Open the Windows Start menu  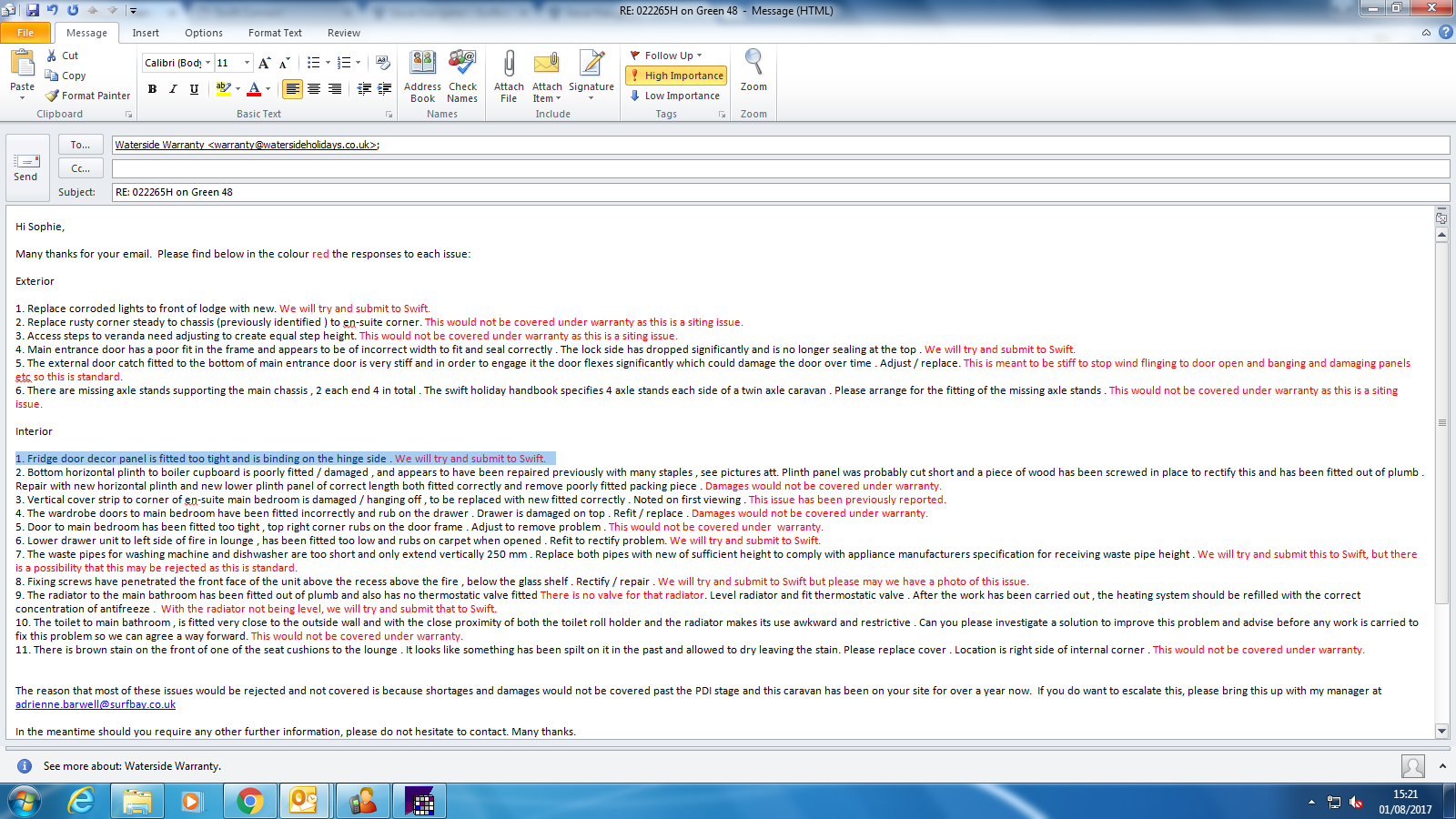click(25, 801)
